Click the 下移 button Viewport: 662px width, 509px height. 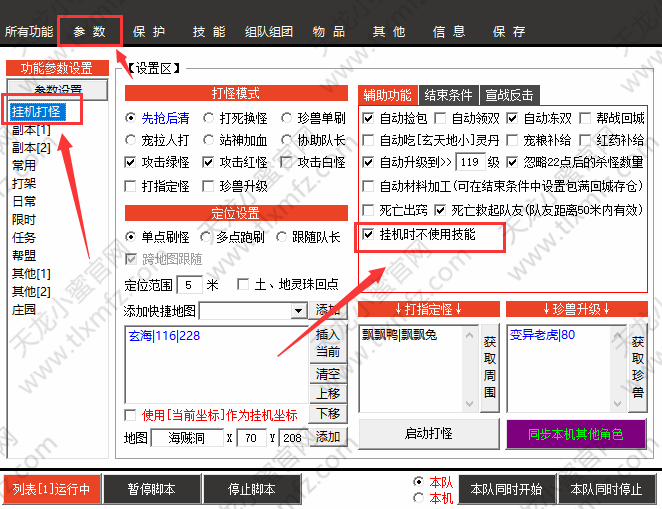[328, 413]
